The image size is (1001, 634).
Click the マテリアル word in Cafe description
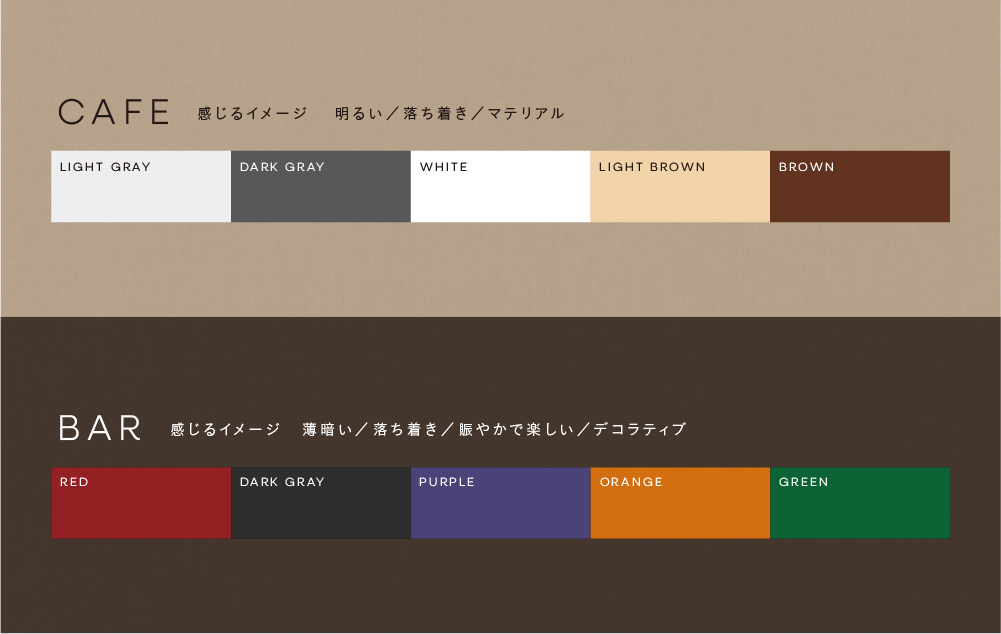(526, 114)
